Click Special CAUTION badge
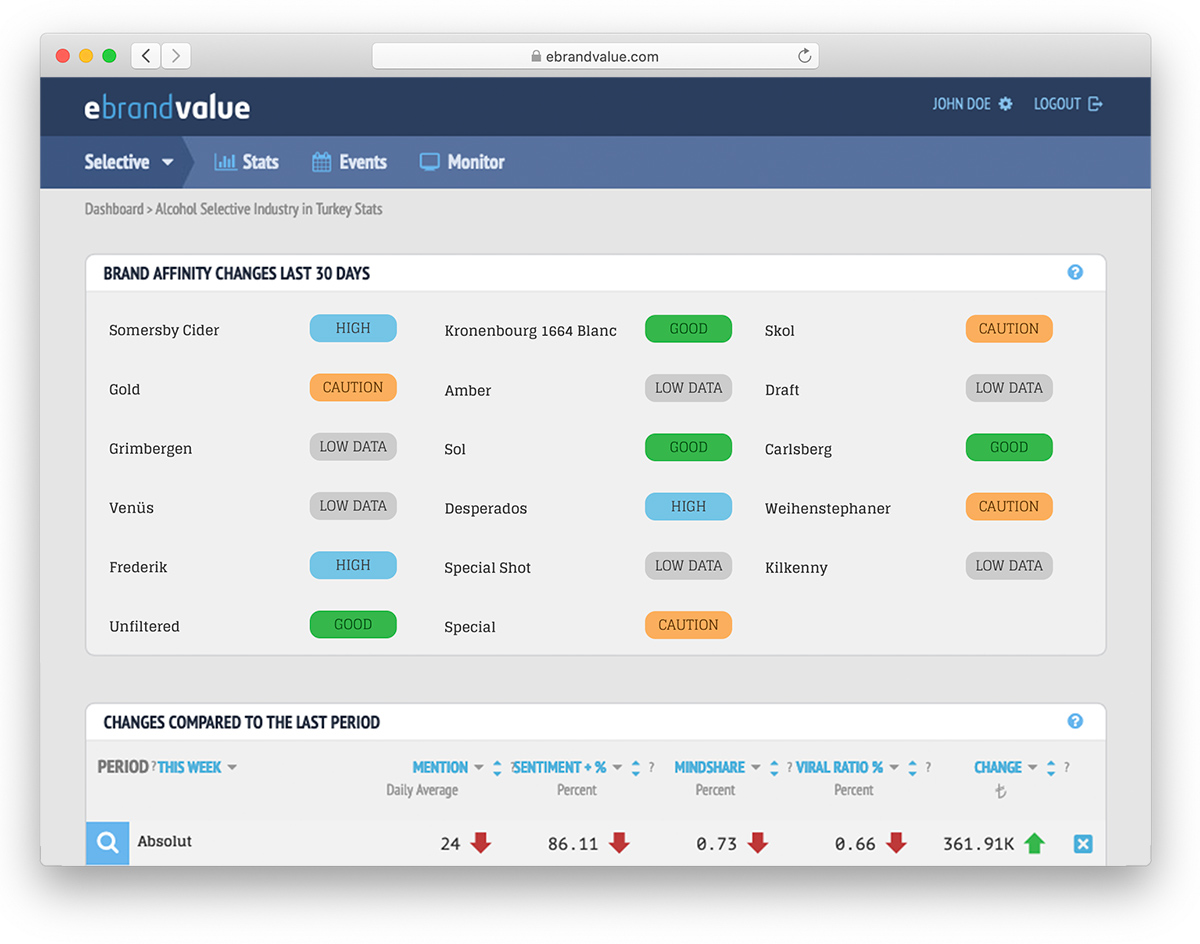The image size is (1200, 944). tap(688, 624)
